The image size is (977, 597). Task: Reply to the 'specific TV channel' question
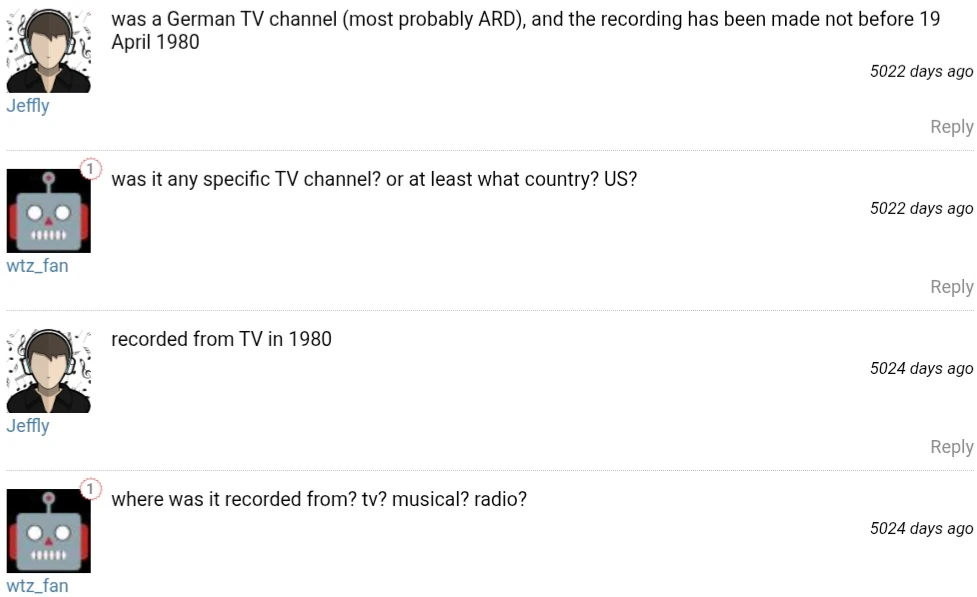951,287
